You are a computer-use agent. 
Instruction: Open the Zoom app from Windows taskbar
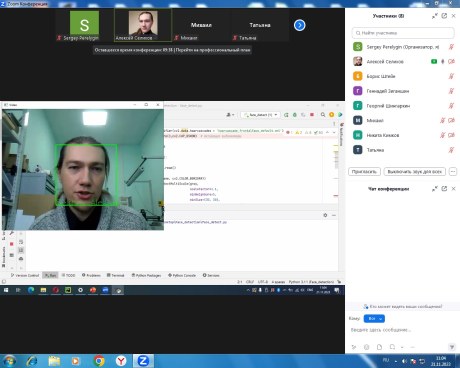pos(143,361)
